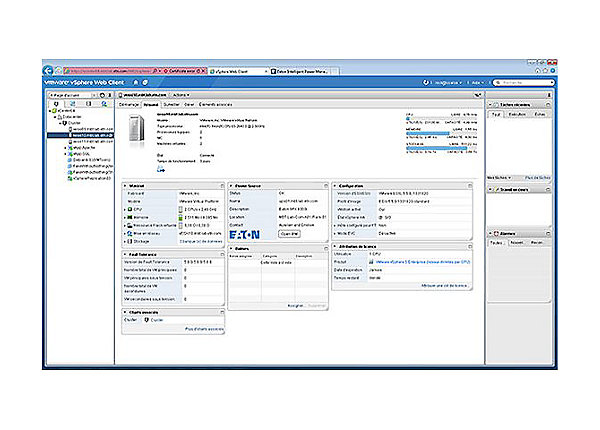
Task: Switch to VMs and Templates navigator icon
Action: pyautogui.click(x=71, y=103)
